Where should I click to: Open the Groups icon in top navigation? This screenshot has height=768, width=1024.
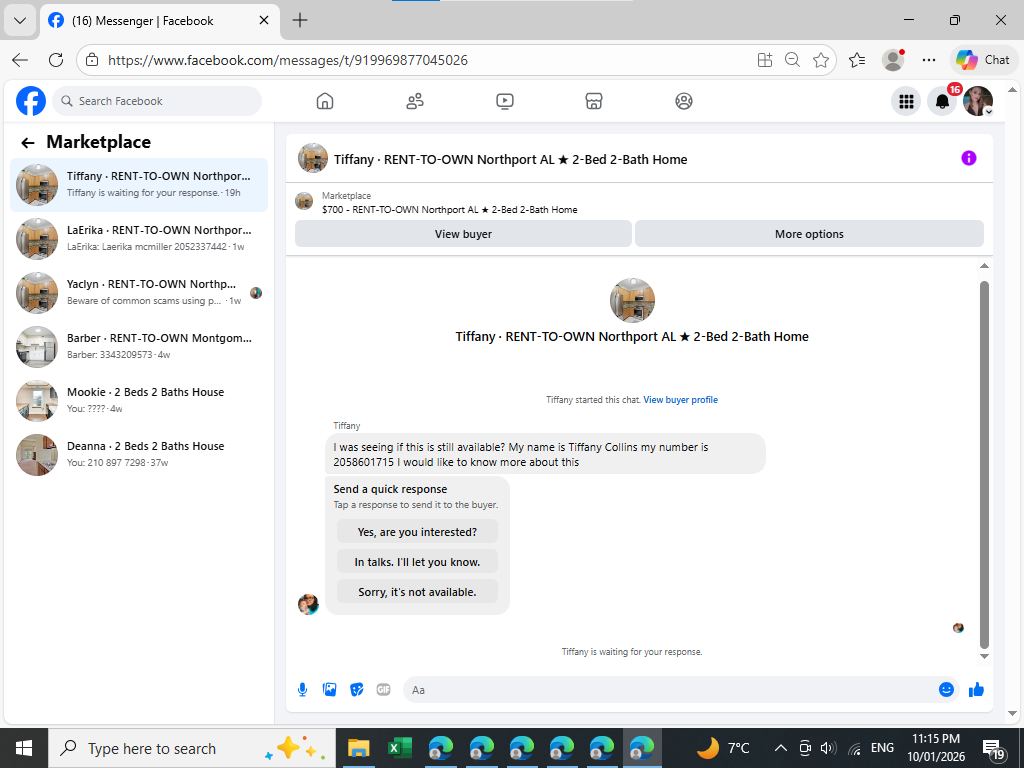click(x=684, y=101)
